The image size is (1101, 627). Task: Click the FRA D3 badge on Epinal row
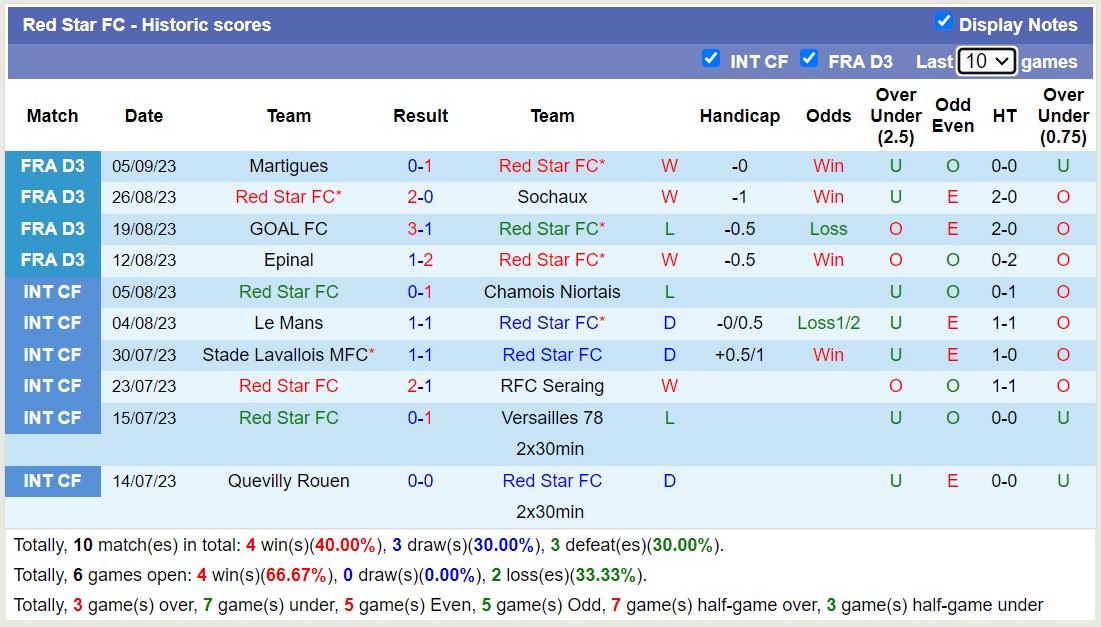[52, 259]
